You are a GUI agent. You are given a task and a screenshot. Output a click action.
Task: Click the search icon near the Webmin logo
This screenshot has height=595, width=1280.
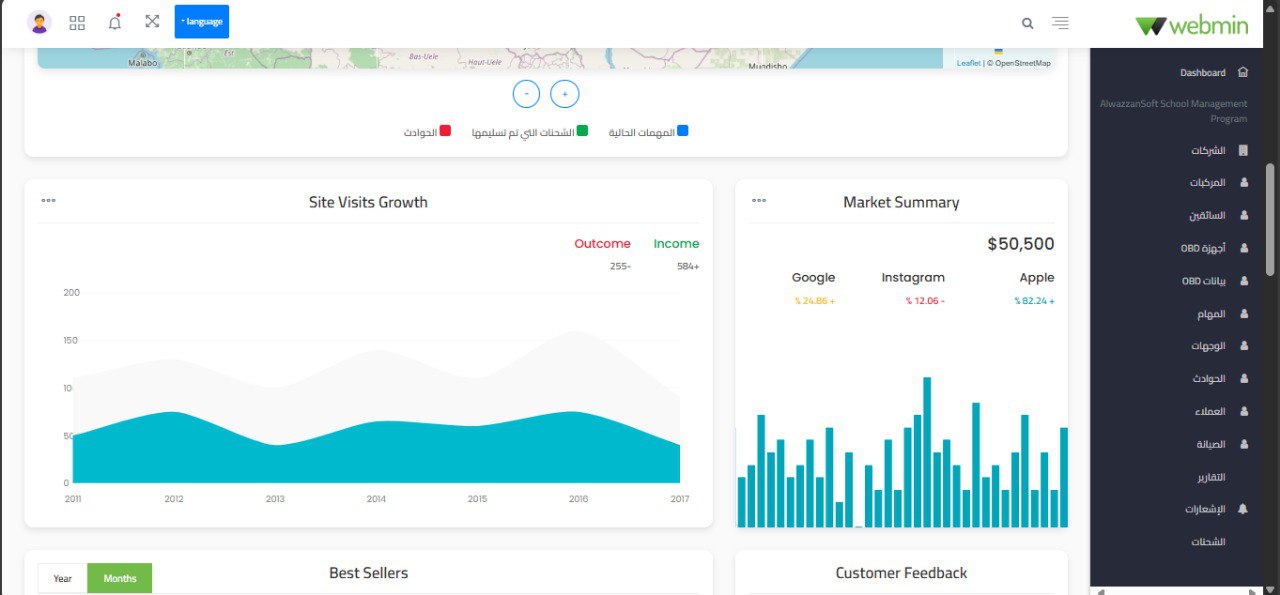(1027, 22)
